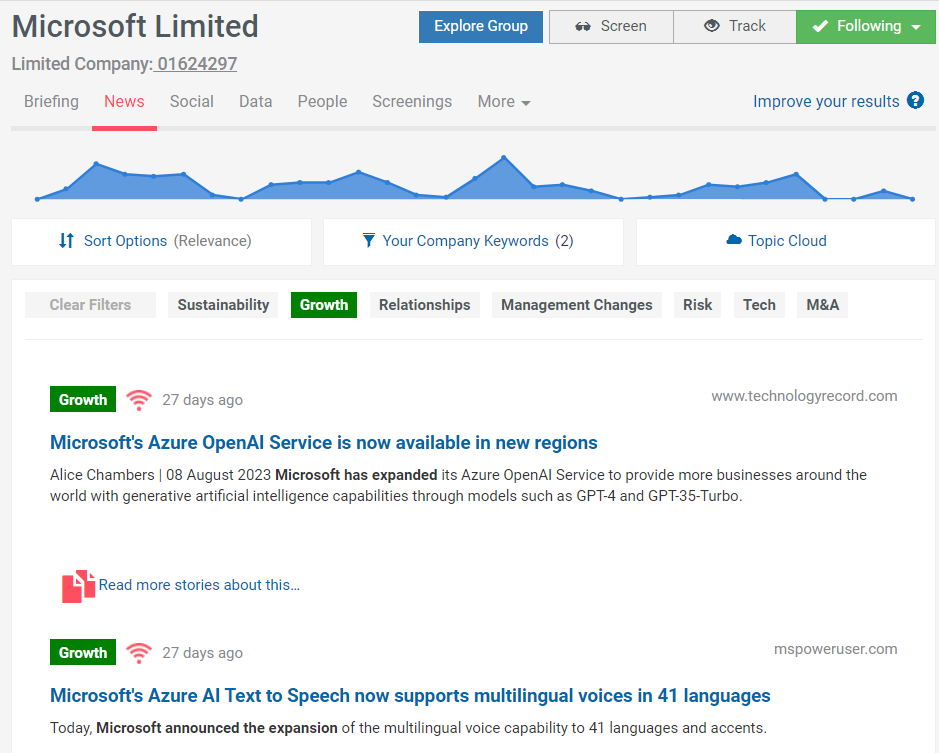
Task: Toggle the Tech filter
Action: pyautogui.click(x=759, y=305)
